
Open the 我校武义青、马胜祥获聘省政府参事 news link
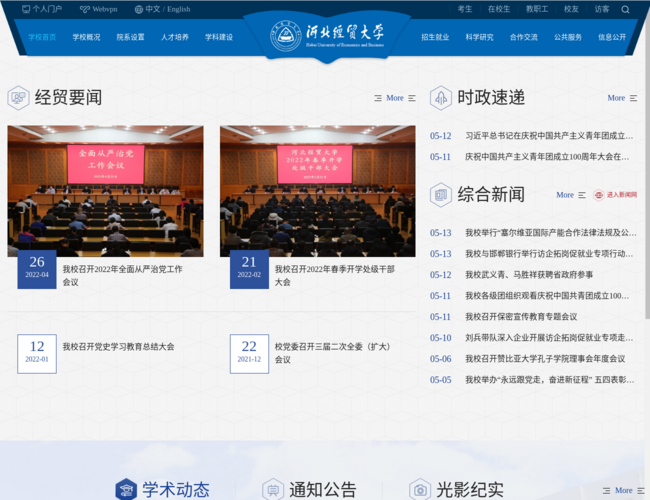click(529, 275)
